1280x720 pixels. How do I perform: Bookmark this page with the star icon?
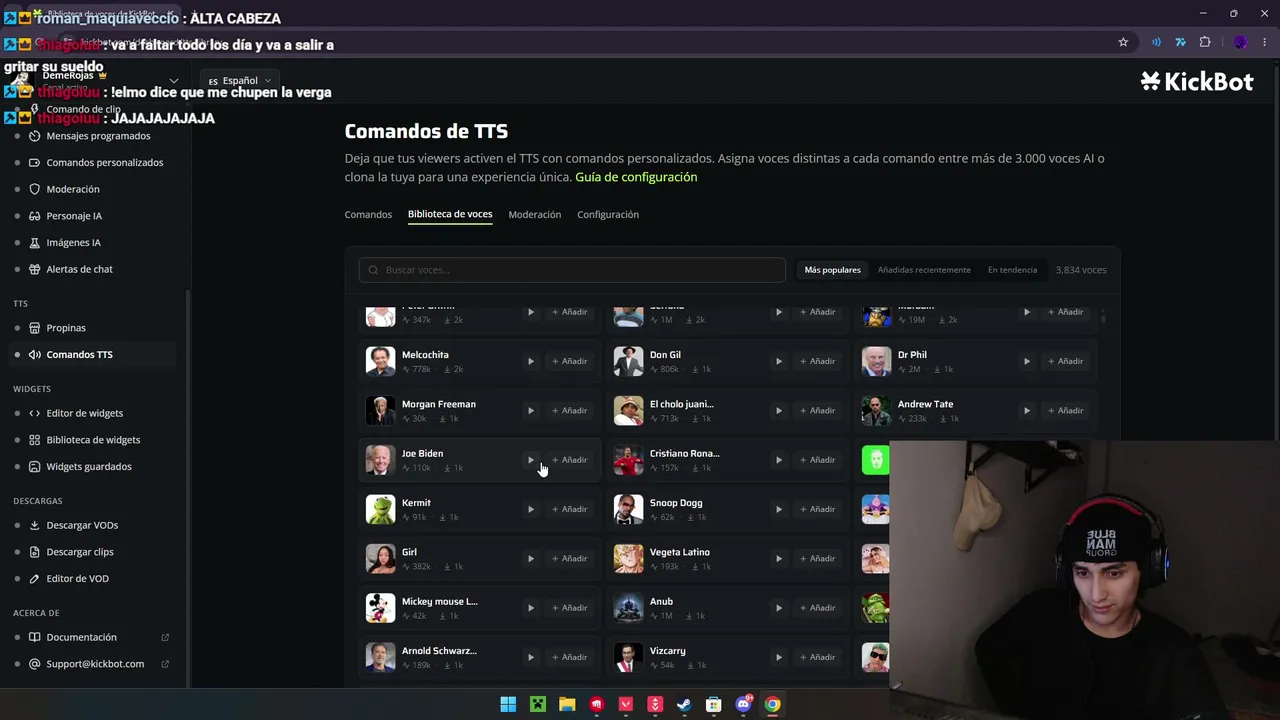(x=1123, y=42)
